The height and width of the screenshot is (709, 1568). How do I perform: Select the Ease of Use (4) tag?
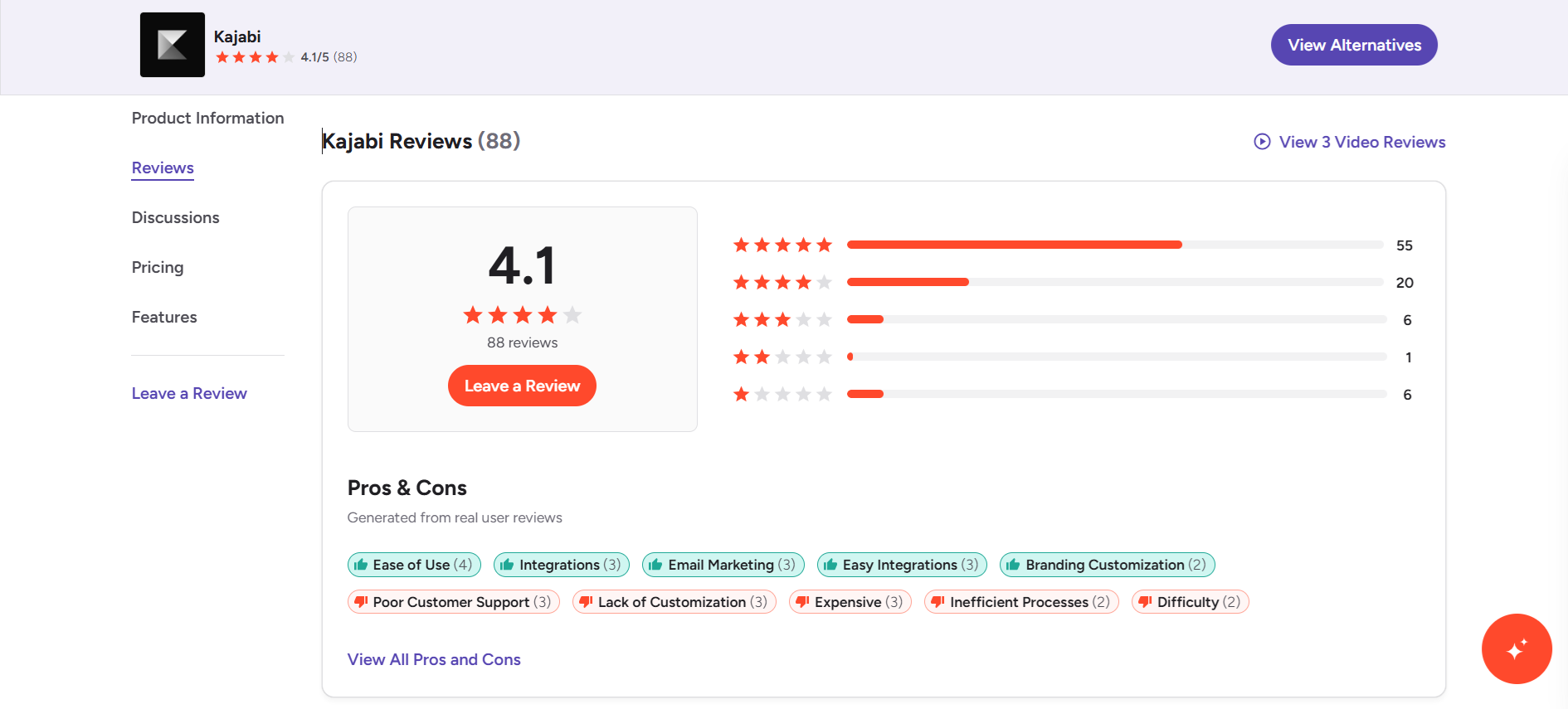click(x=414, y=565)
